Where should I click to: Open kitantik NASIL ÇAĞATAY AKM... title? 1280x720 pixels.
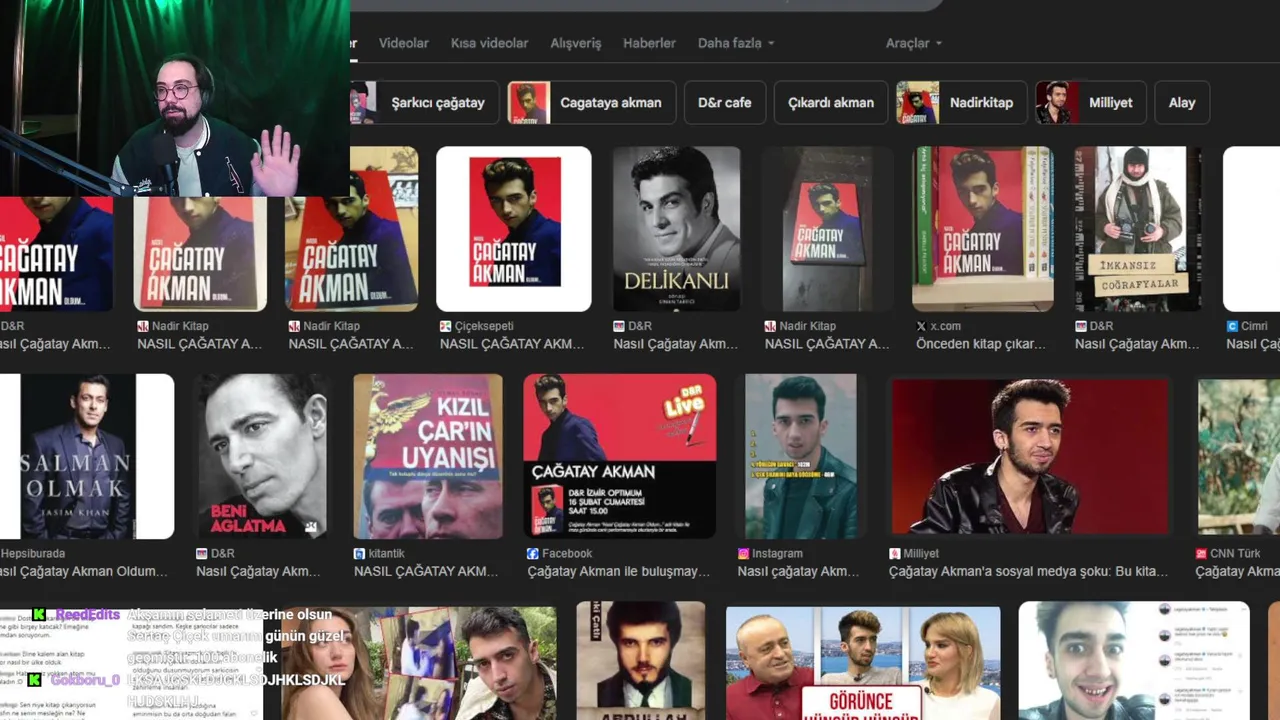[x=426, y=571]
